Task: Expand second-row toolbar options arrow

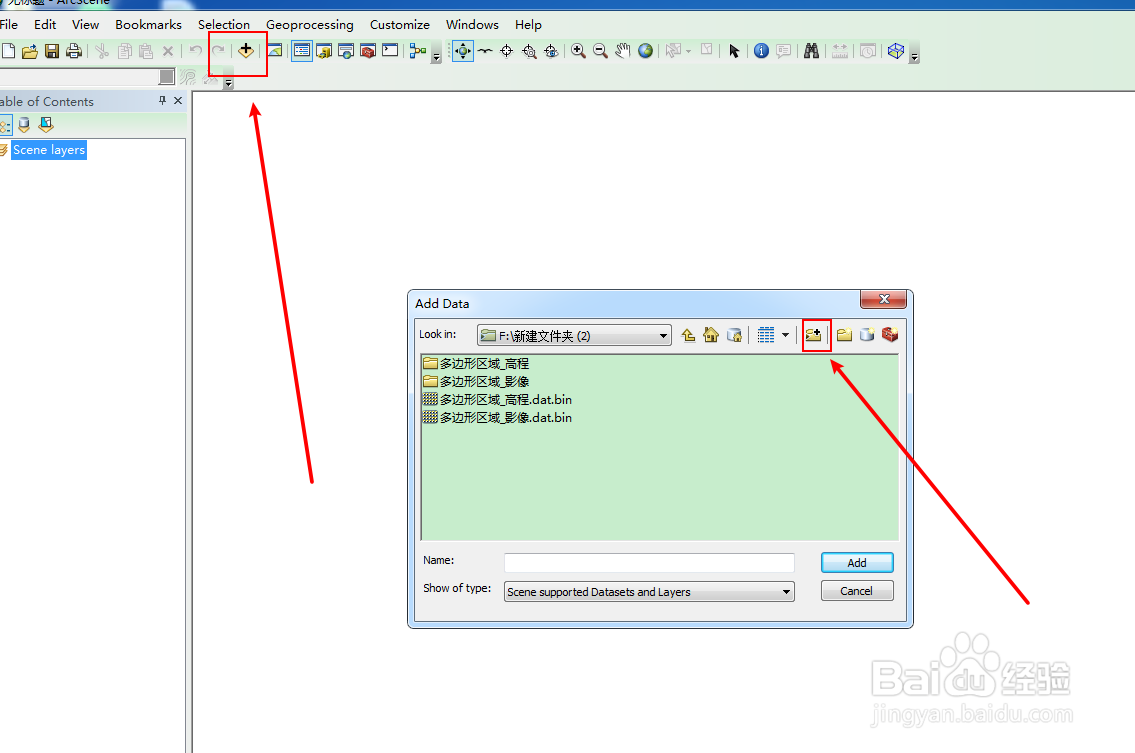Action: point(229,83)
